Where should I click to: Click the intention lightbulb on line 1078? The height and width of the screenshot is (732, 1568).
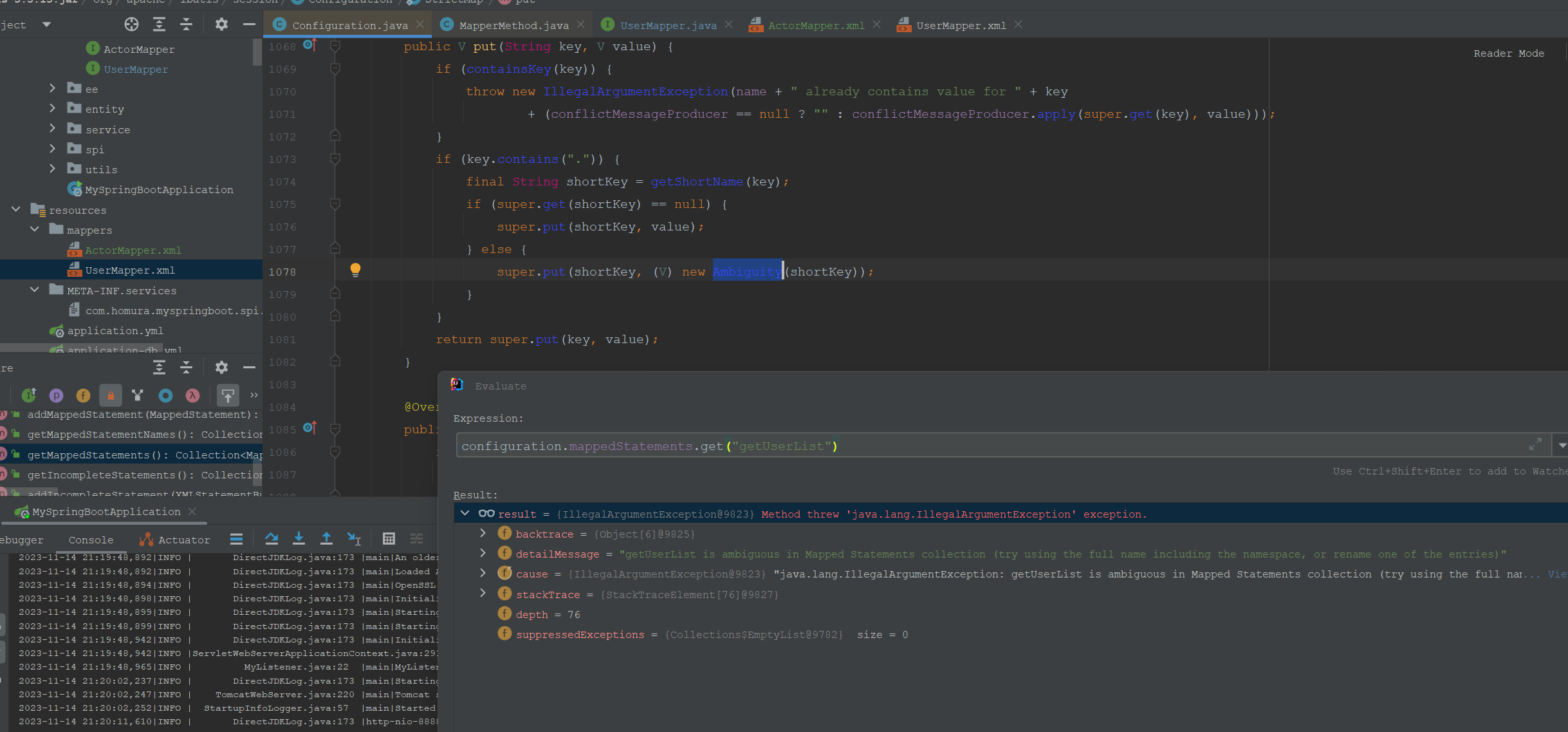(355, 270)
